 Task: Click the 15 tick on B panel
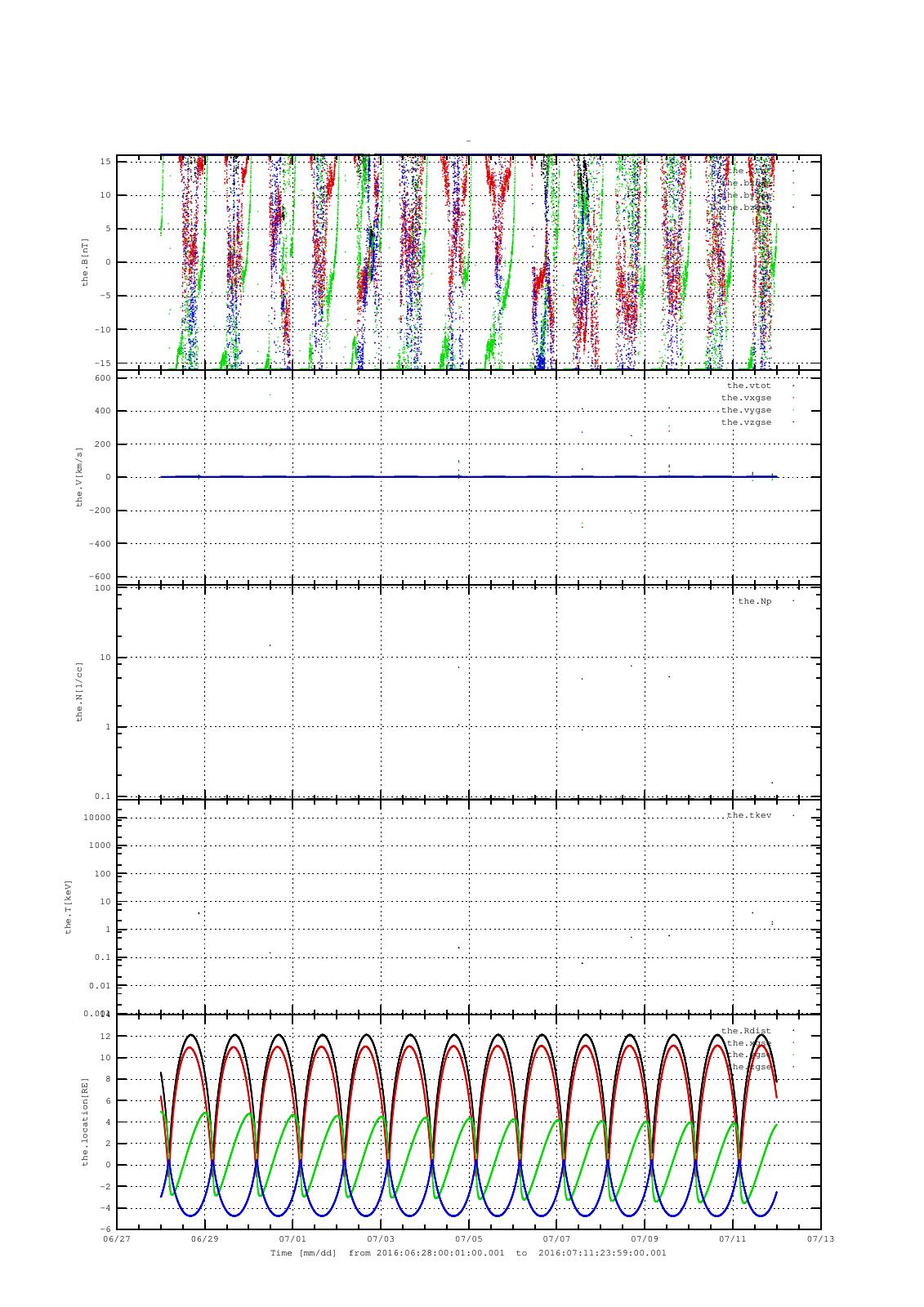(105, 161)
